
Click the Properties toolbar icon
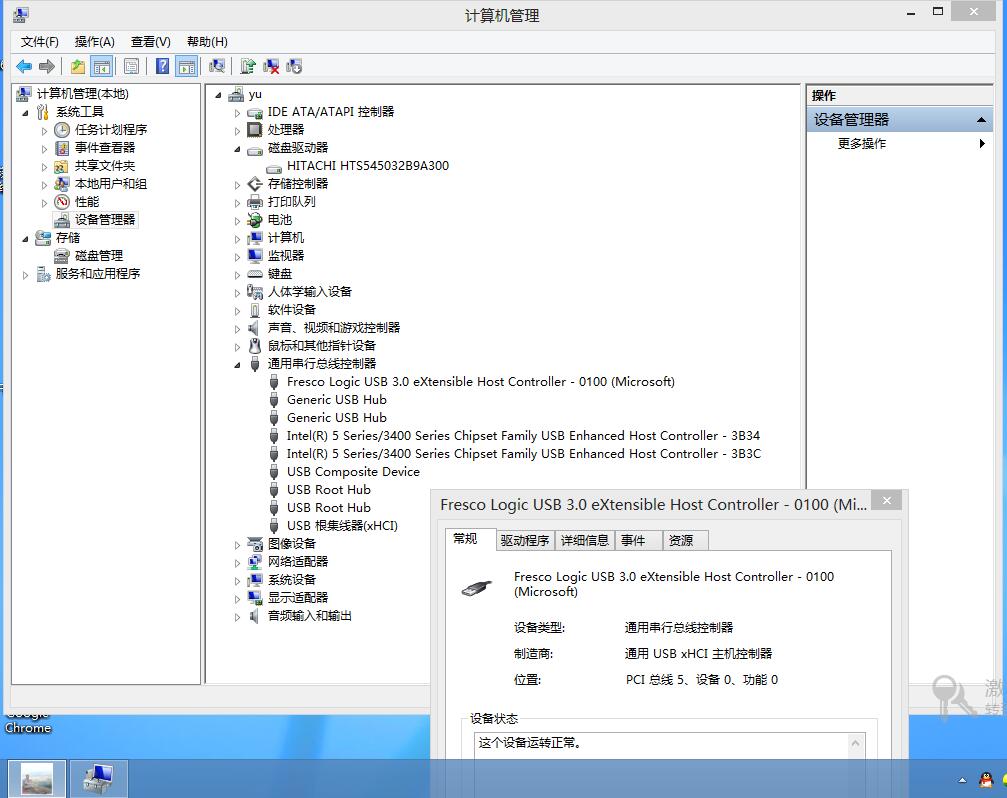click(x=131, y=66)
